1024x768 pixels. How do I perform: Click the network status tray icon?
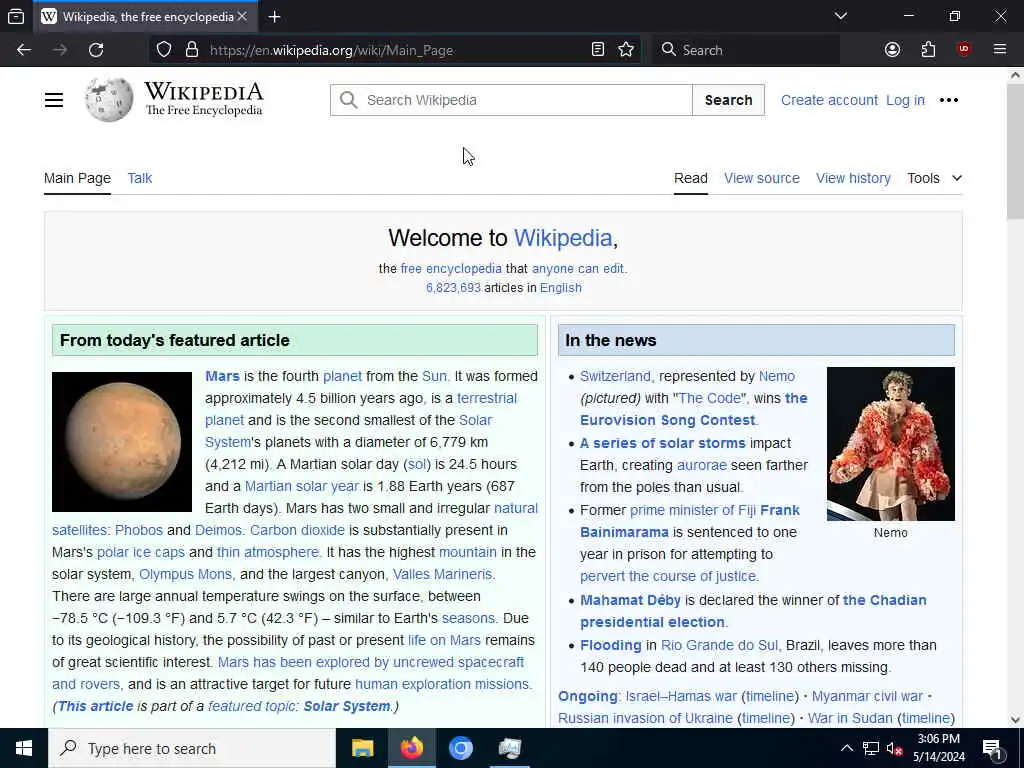(x=871, y=748)
